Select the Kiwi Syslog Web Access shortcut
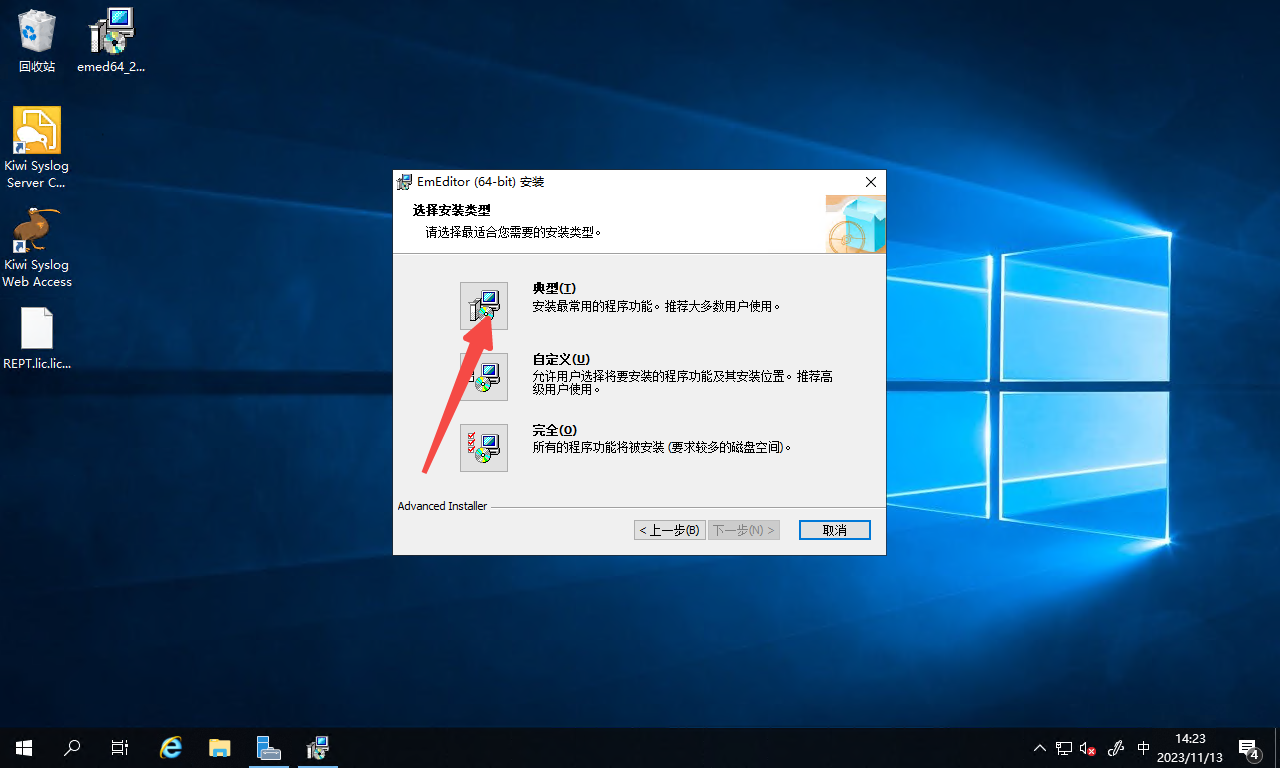This screenshot has width=1280, height=768. 37,245
